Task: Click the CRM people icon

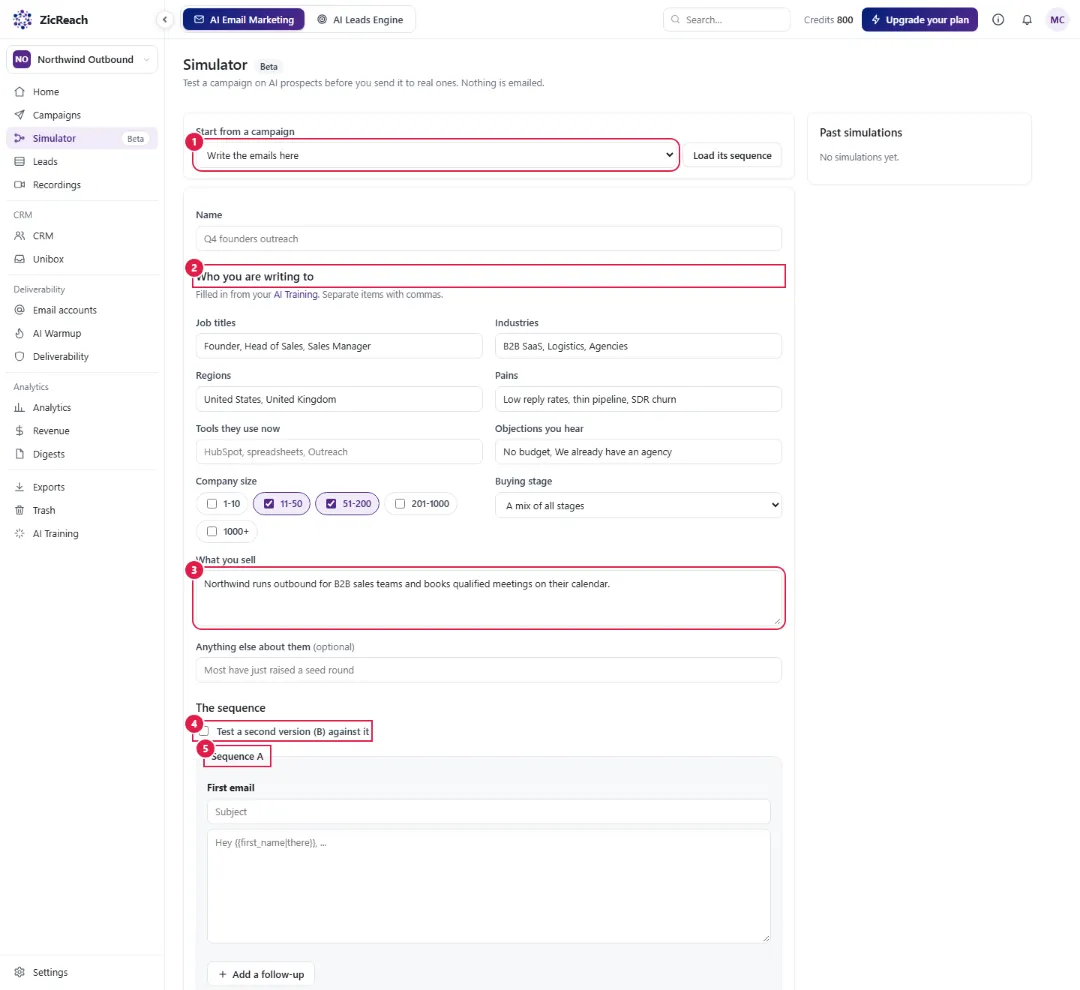Action: pyautogui.click(x=19, y=236)
